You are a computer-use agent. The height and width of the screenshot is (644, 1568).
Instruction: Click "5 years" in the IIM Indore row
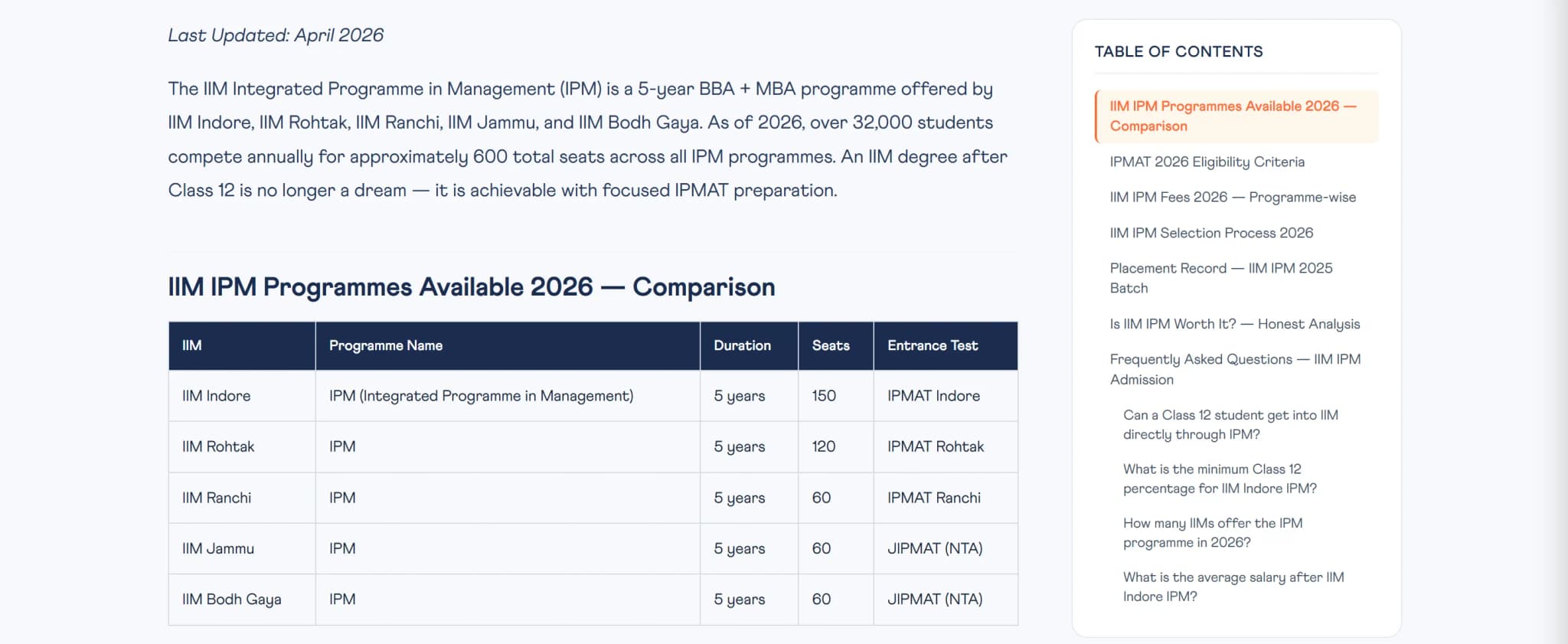pyautogui.click(x=749, y=396)
